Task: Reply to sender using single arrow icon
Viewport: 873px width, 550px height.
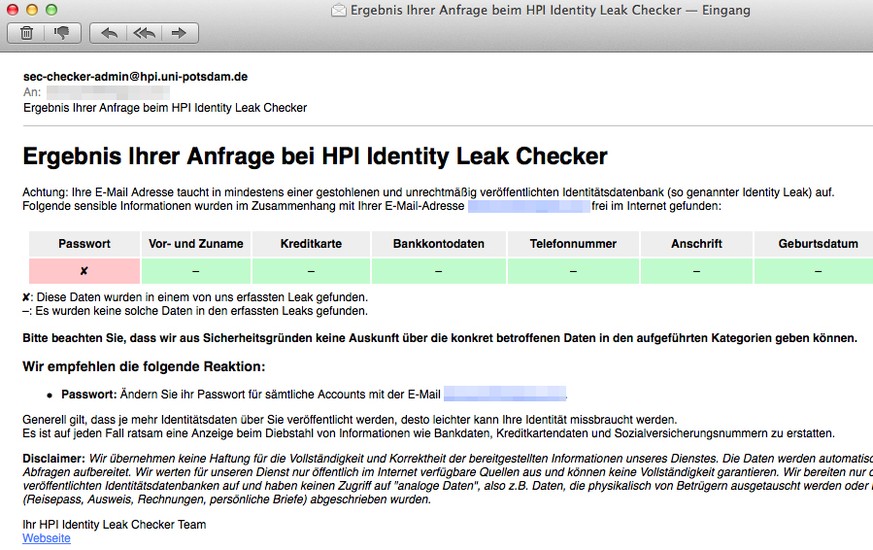Action: 109,33
